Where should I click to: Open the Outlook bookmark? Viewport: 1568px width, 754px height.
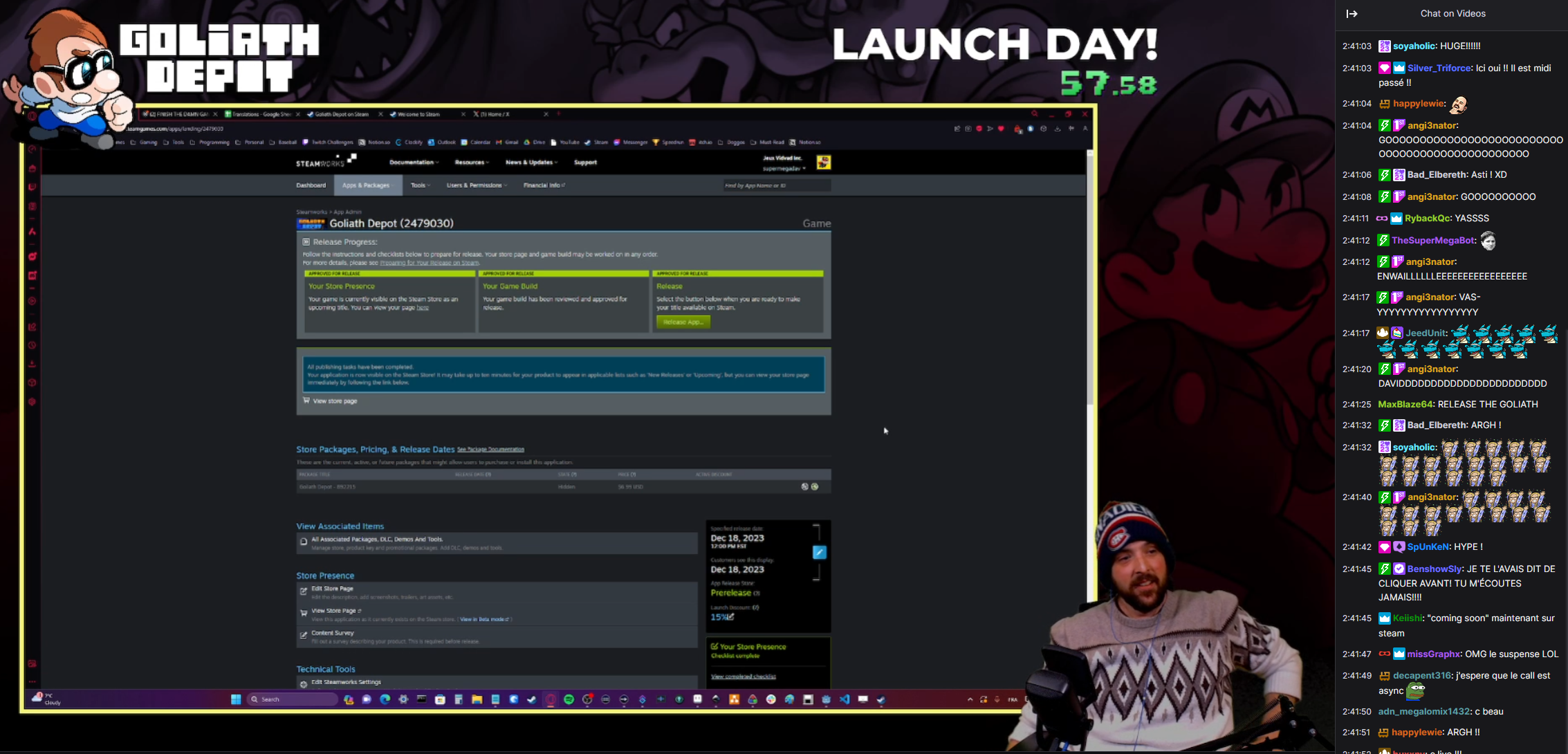(442, 142)
